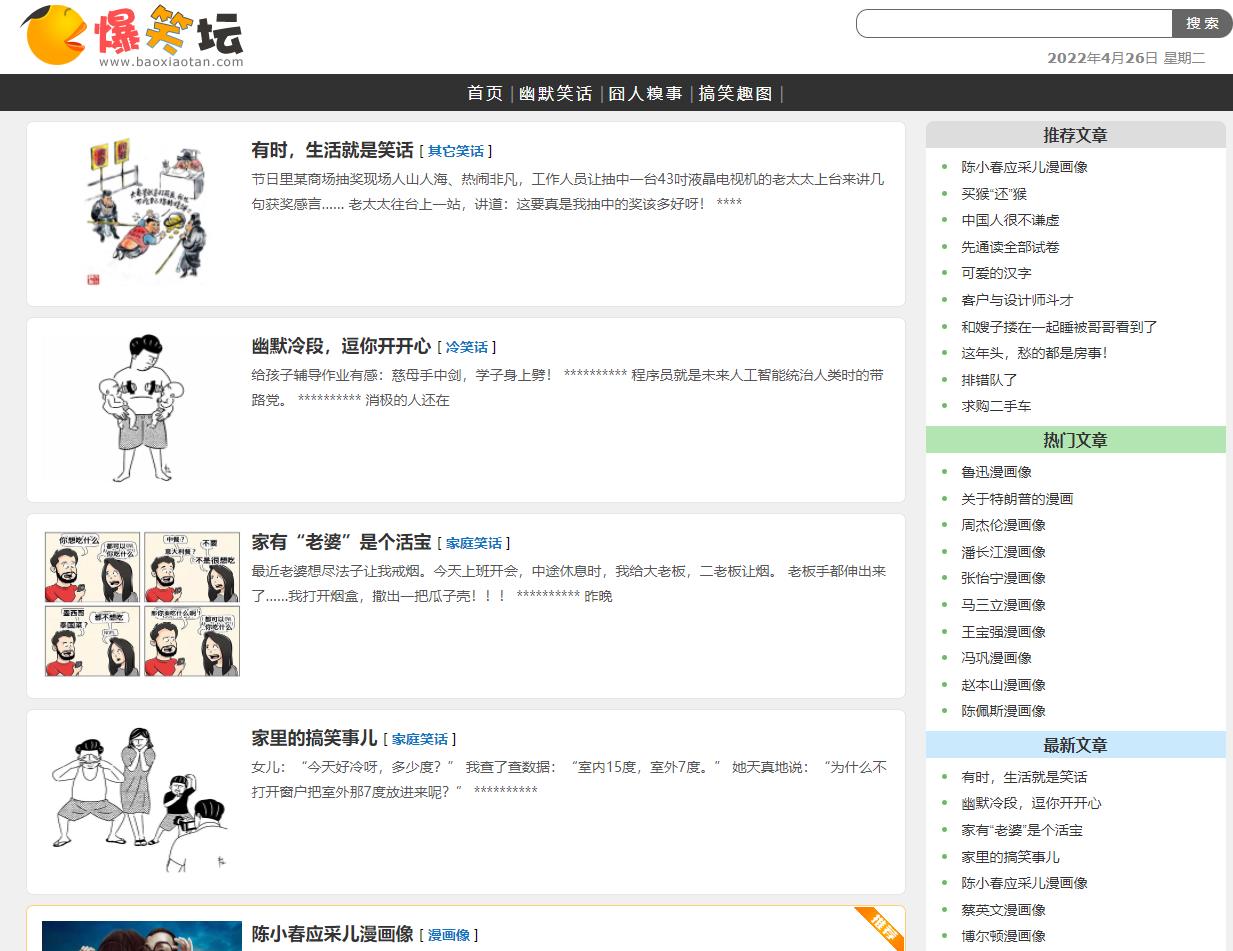The height and width of the screenshot is (951, 1233).
Task: Open thumbnail for 幽默冷段，逗你开开心 article
Action: pyautogui.click(x=142, y=409)
